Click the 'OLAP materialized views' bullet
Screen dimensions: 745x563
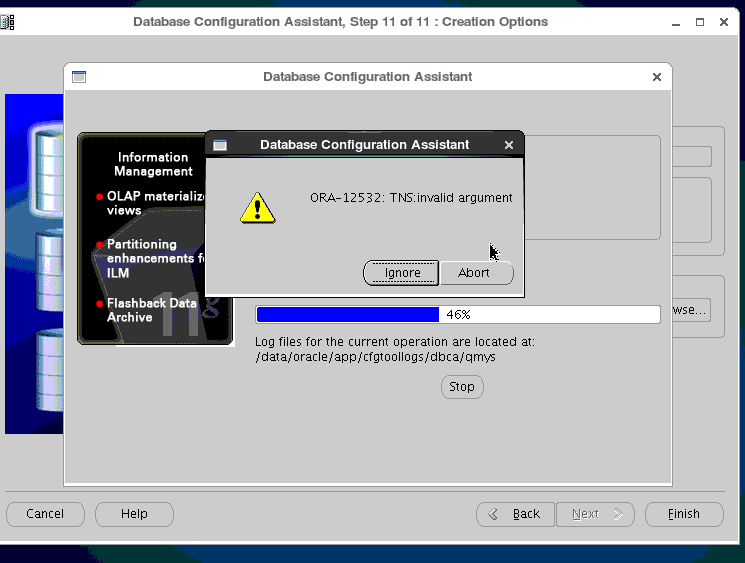coord(151,203)
